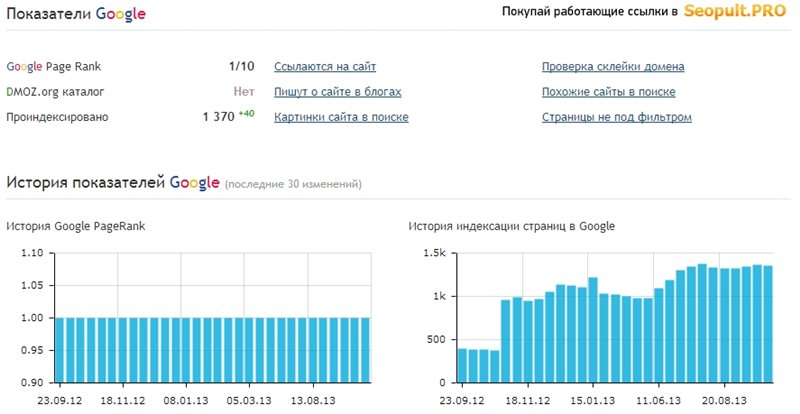Open 'Пишут о сайте в блогах' link
800x414 pixels.
337,92
